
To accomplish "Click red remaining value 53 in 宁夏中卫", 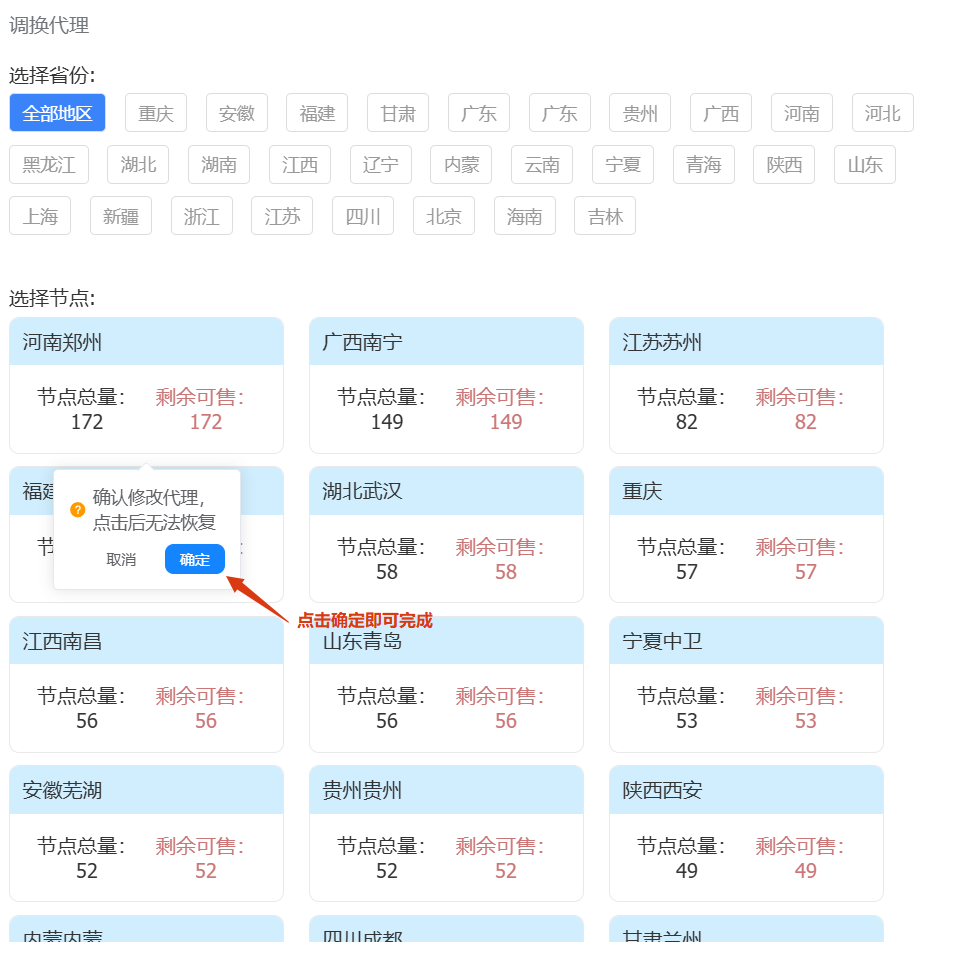I will click(x=806, y=721).
